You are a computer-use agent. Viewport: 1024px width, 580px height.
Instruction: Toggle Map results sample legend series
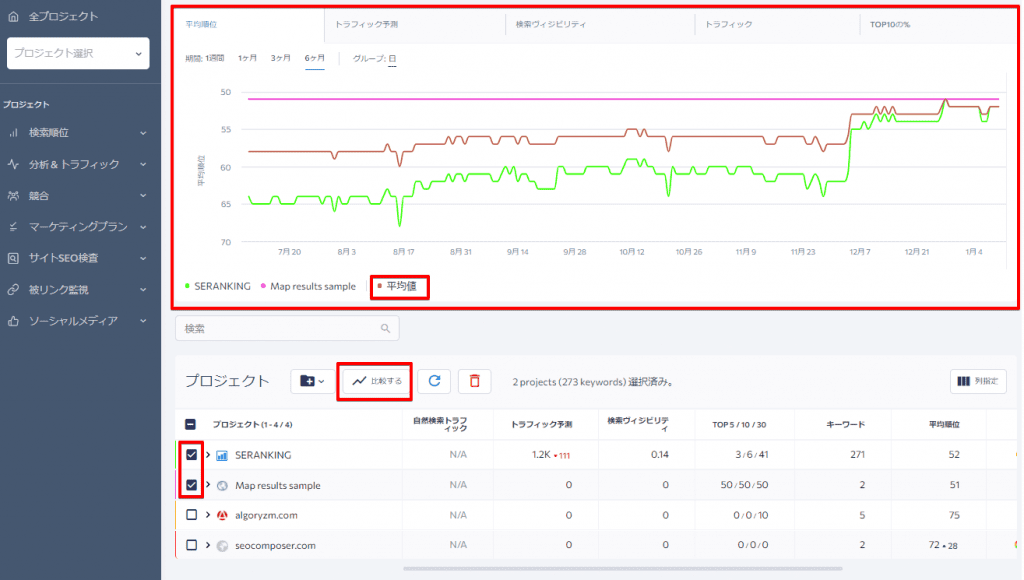point(308,286)
